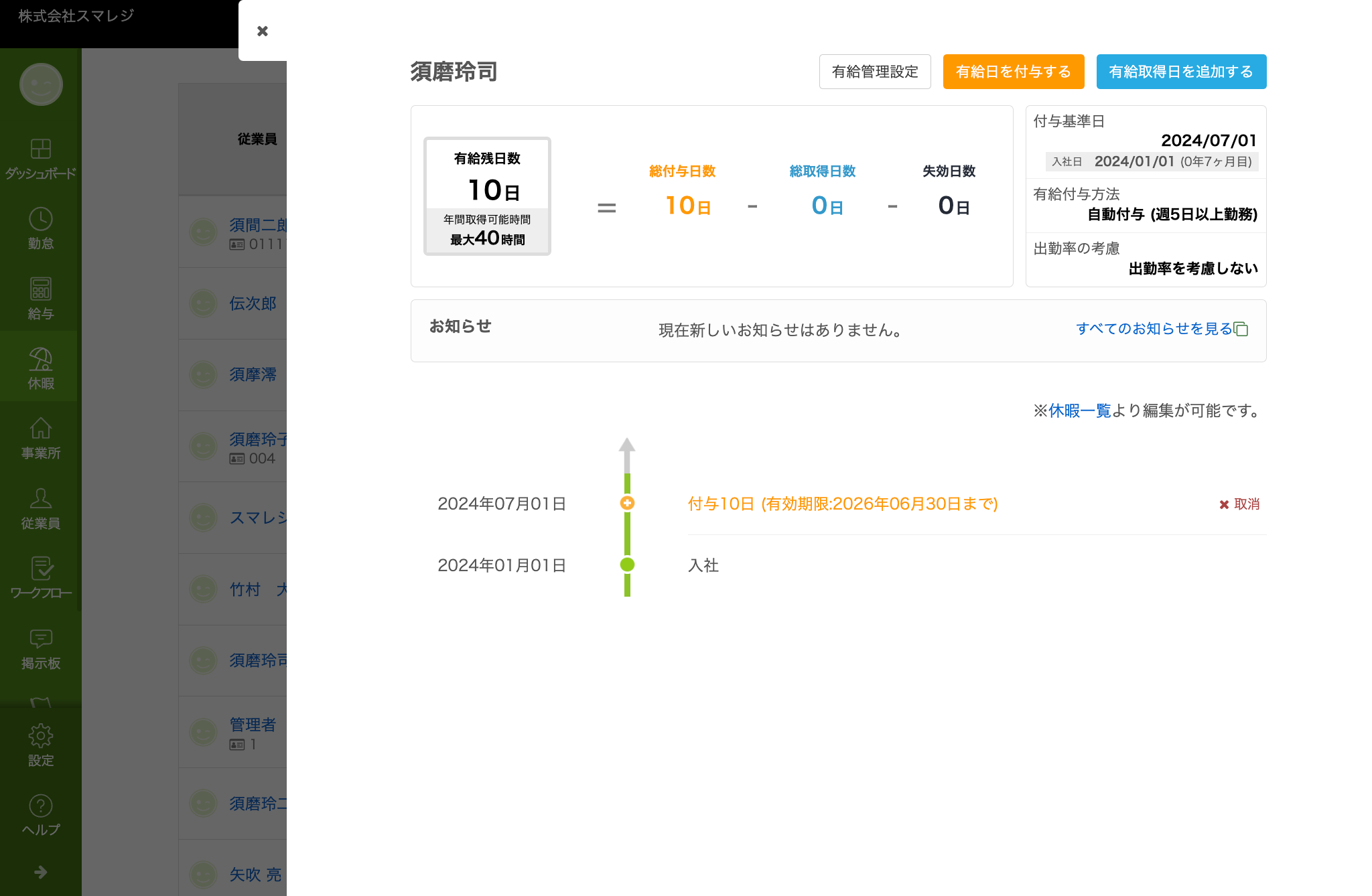
Task: Click the 2024年01月01日 timeline date
Action: (x=502, y=565)
